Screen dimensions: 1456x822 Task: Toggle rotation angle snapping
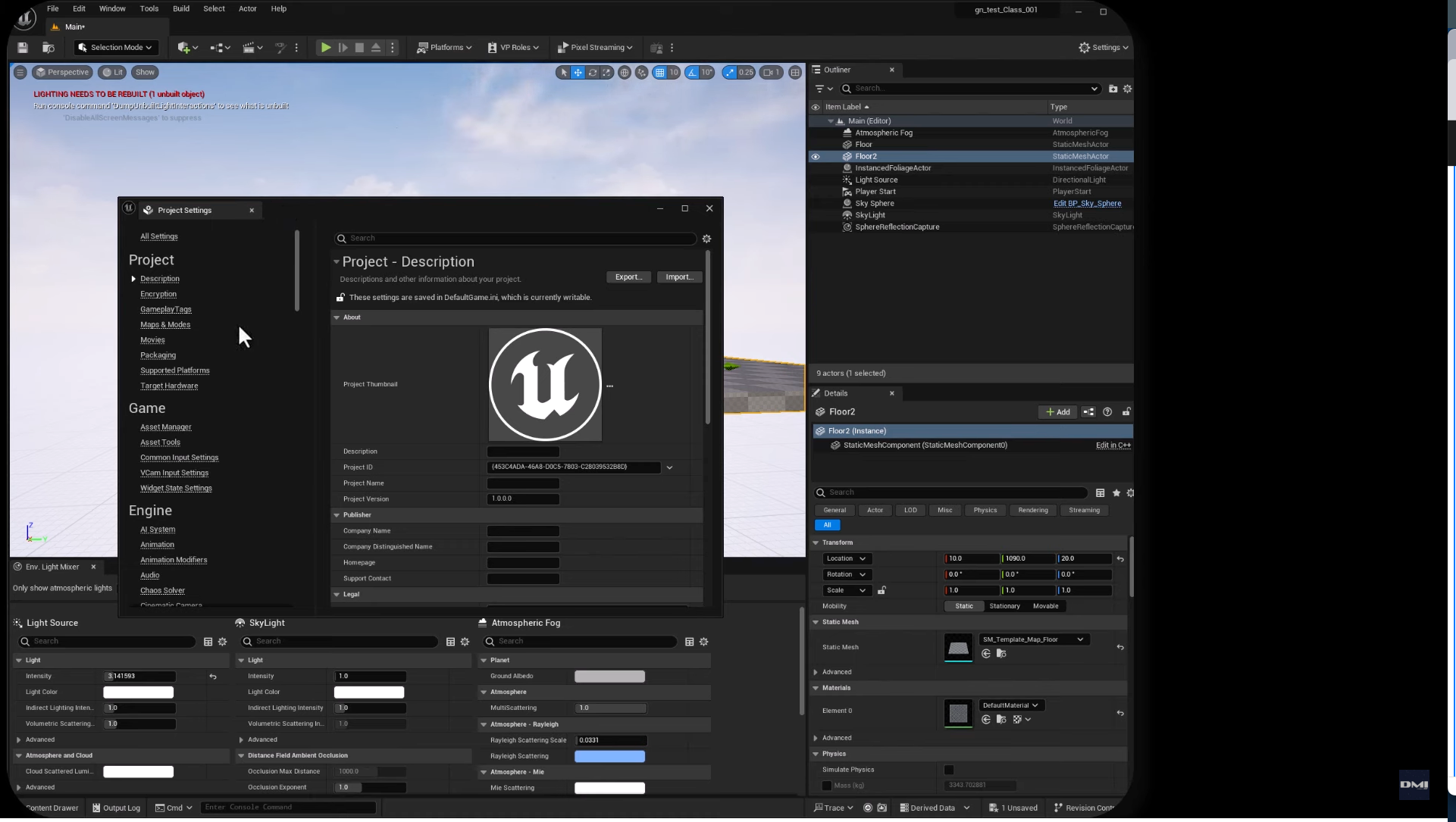point(692,73)
